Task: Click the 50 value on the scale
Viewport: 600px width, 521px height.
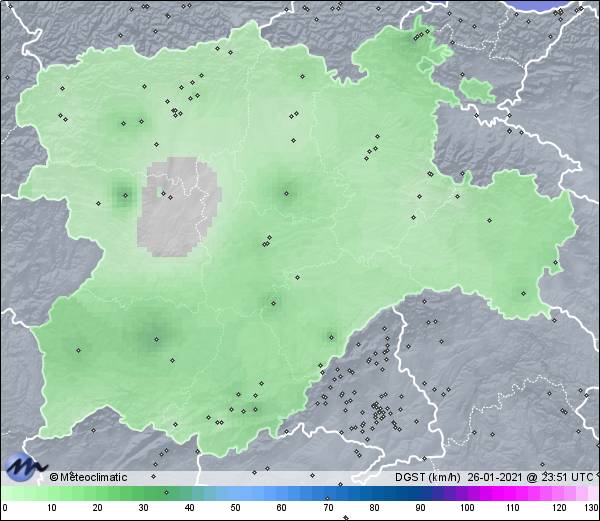Action: pyautogui.click(x=235, y=508)
